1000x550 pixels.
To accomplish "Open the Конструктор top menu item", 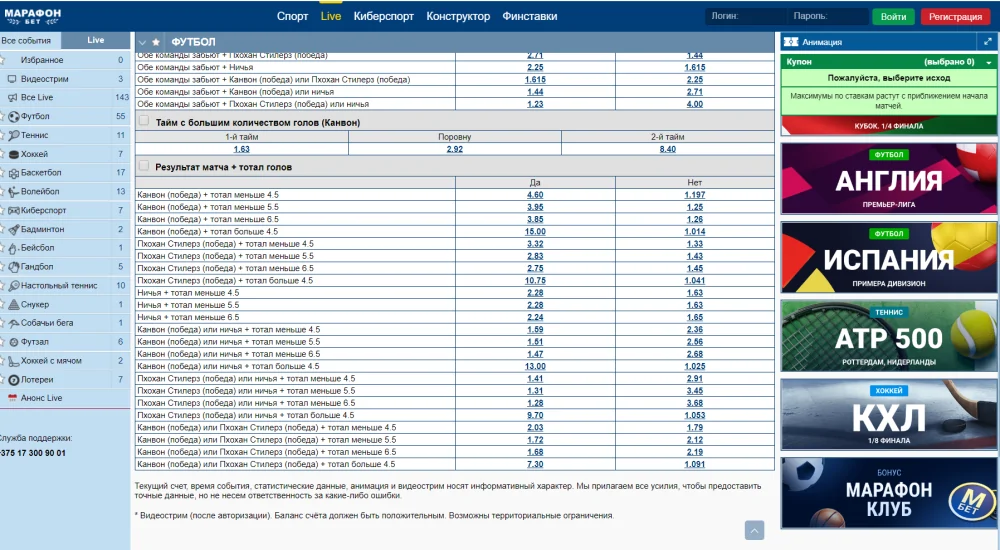I will coord(458,17).
